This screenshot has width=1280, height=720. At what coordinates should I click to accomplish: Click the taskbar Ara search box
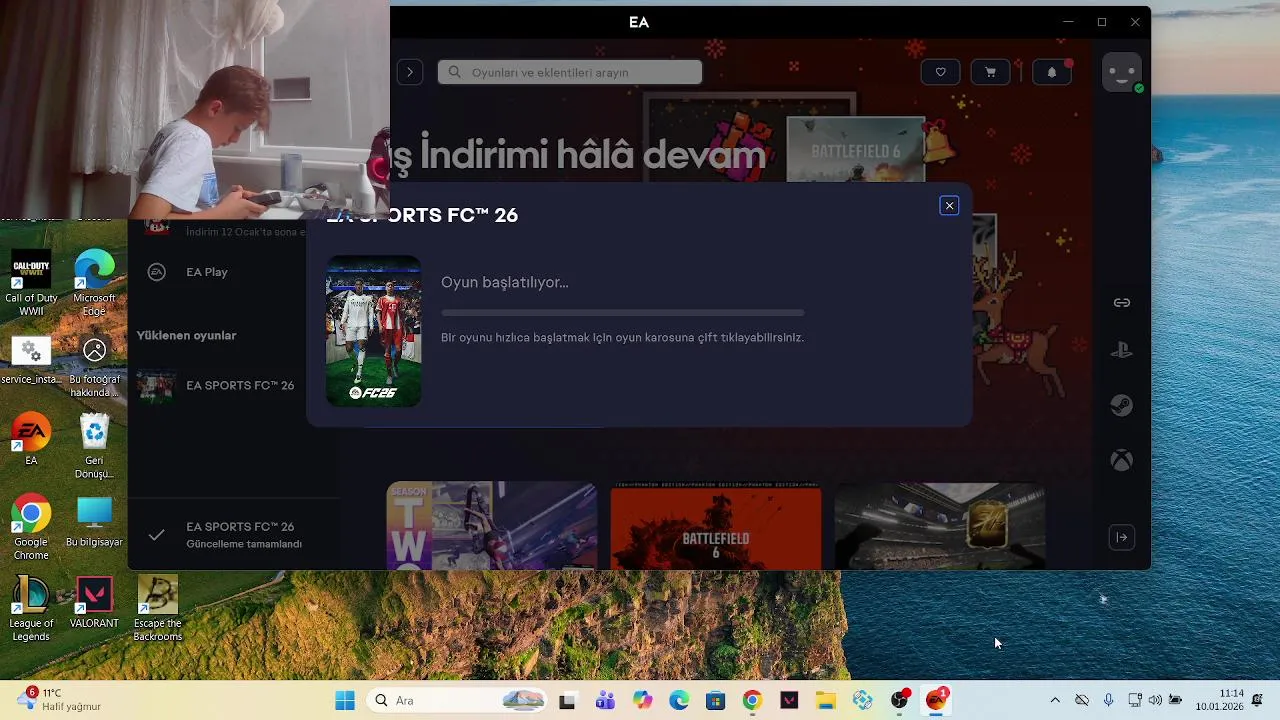click(x=459, y=700)
